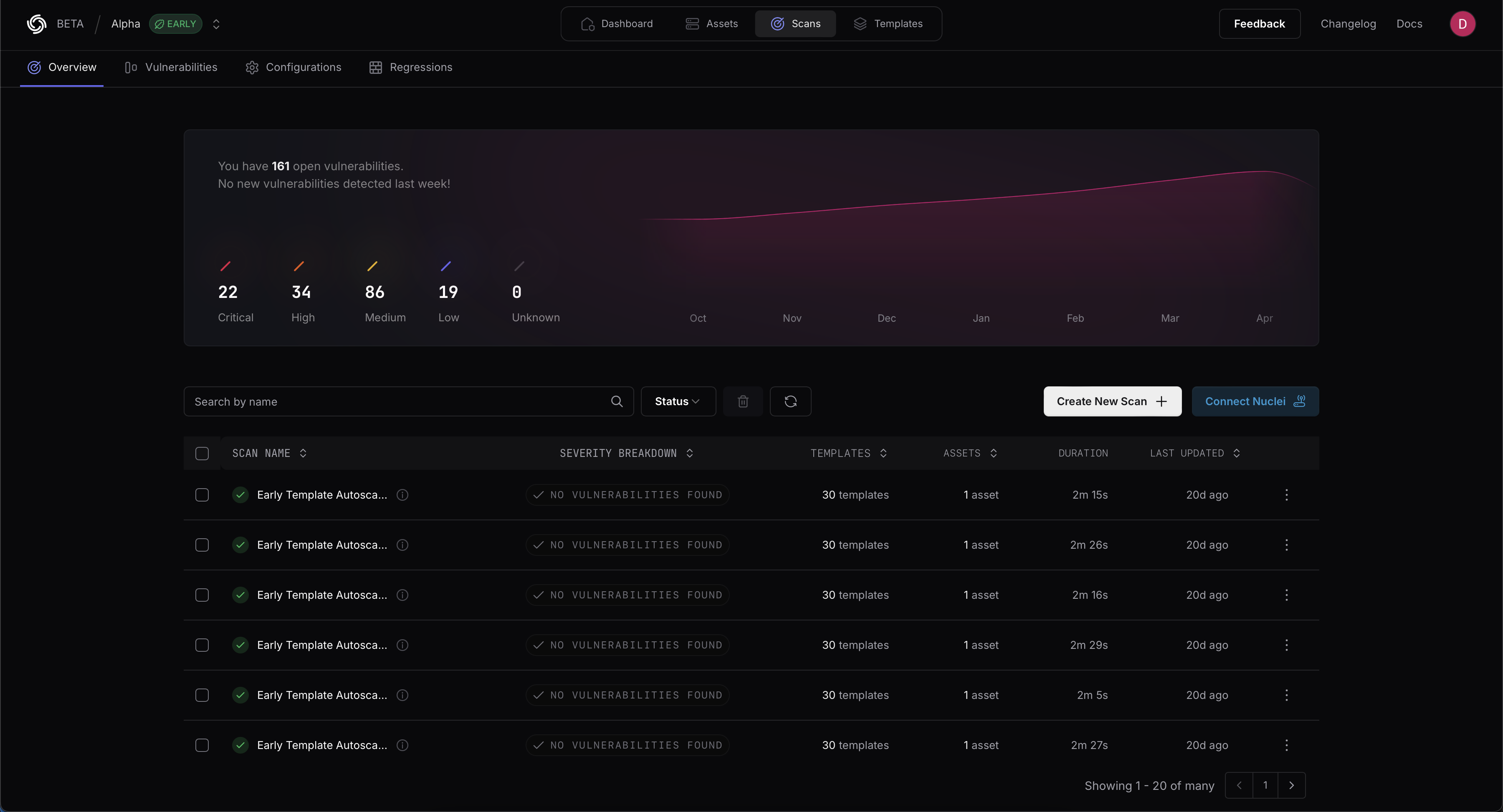Click the Create New Scan button

point(1111,401)
